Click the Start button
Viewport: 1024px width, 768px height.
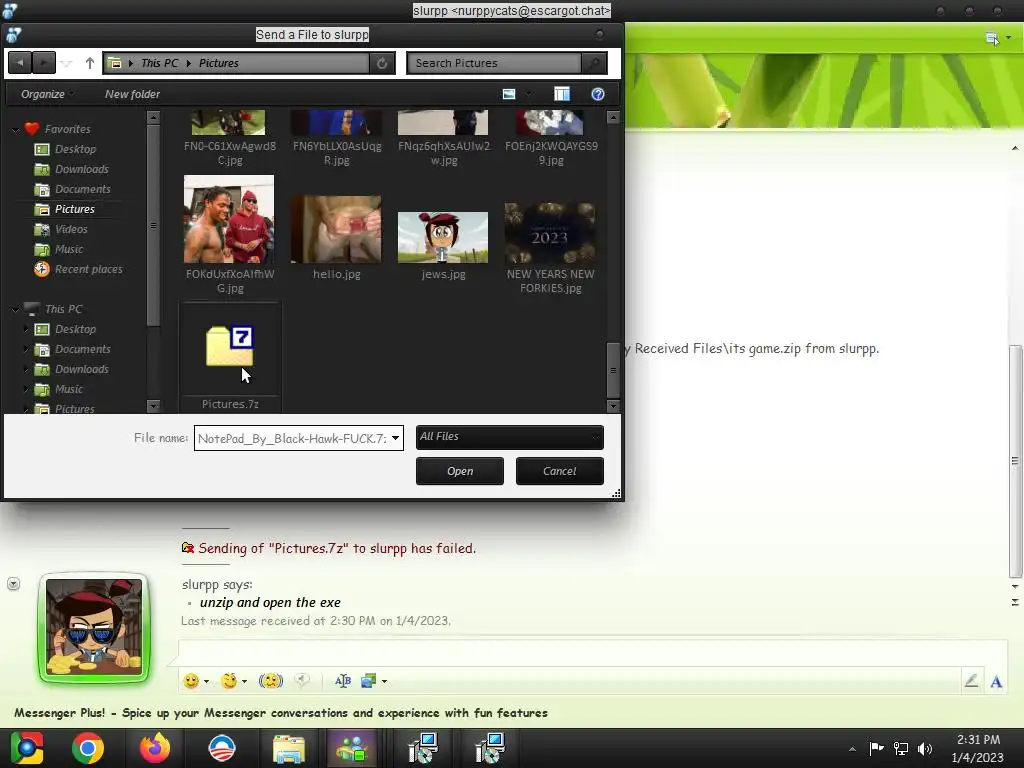click(x=26, y=748)
